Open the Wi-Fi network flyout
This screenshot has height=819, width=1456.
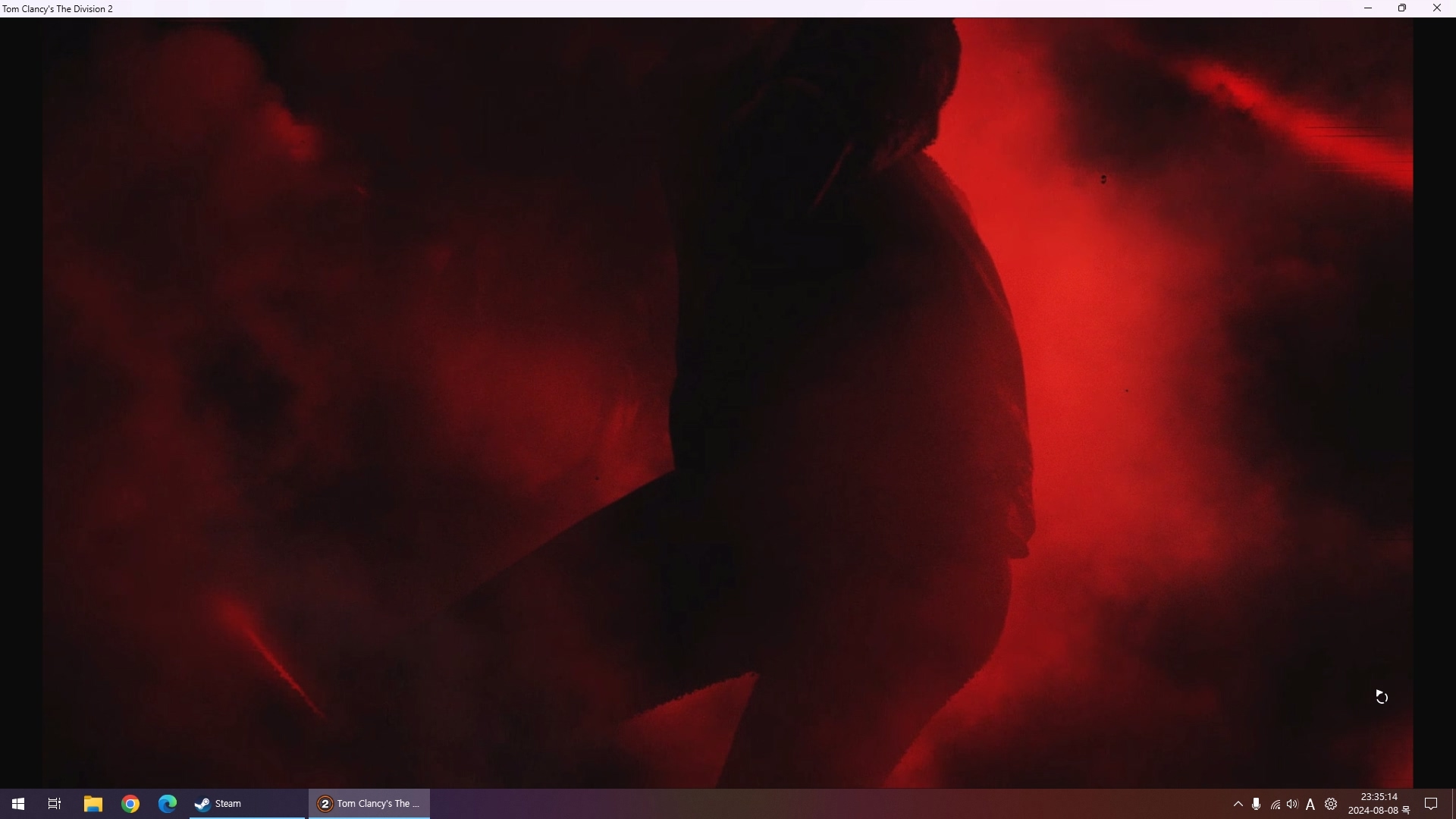[1276, 805]
